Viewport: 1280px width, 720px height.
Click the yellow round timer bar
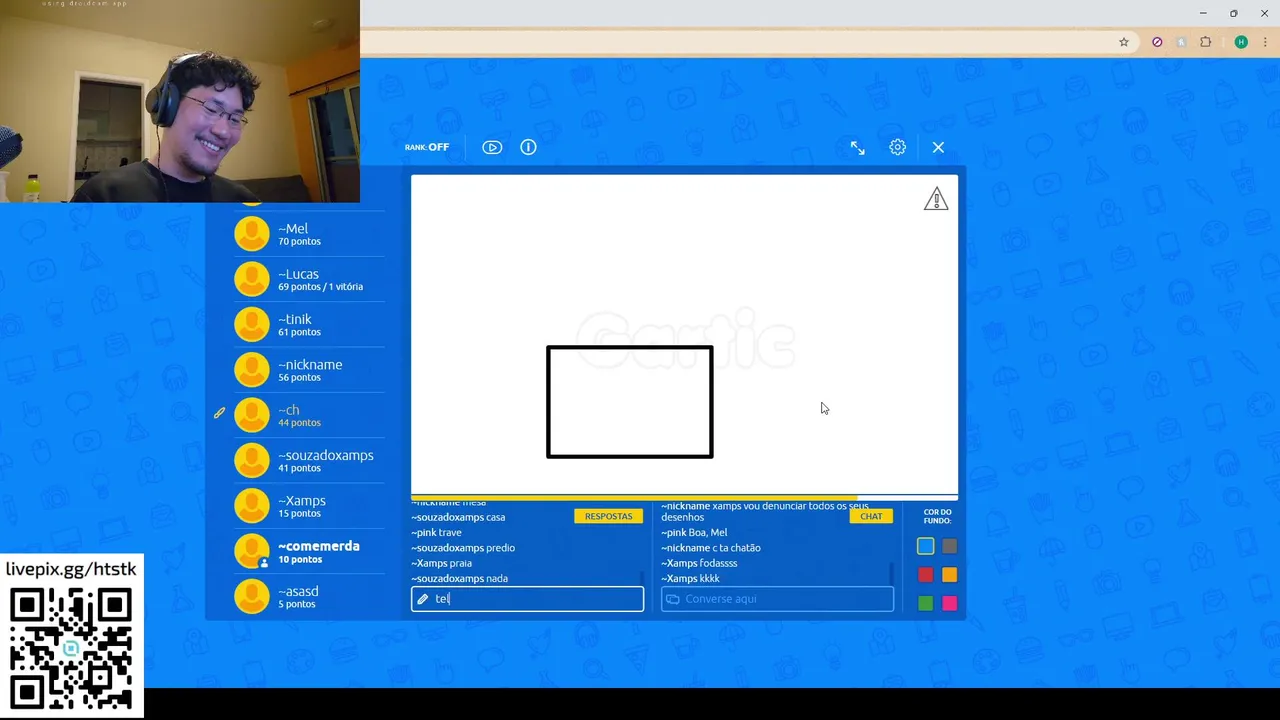pyautogui.click(x=634, y=497)
